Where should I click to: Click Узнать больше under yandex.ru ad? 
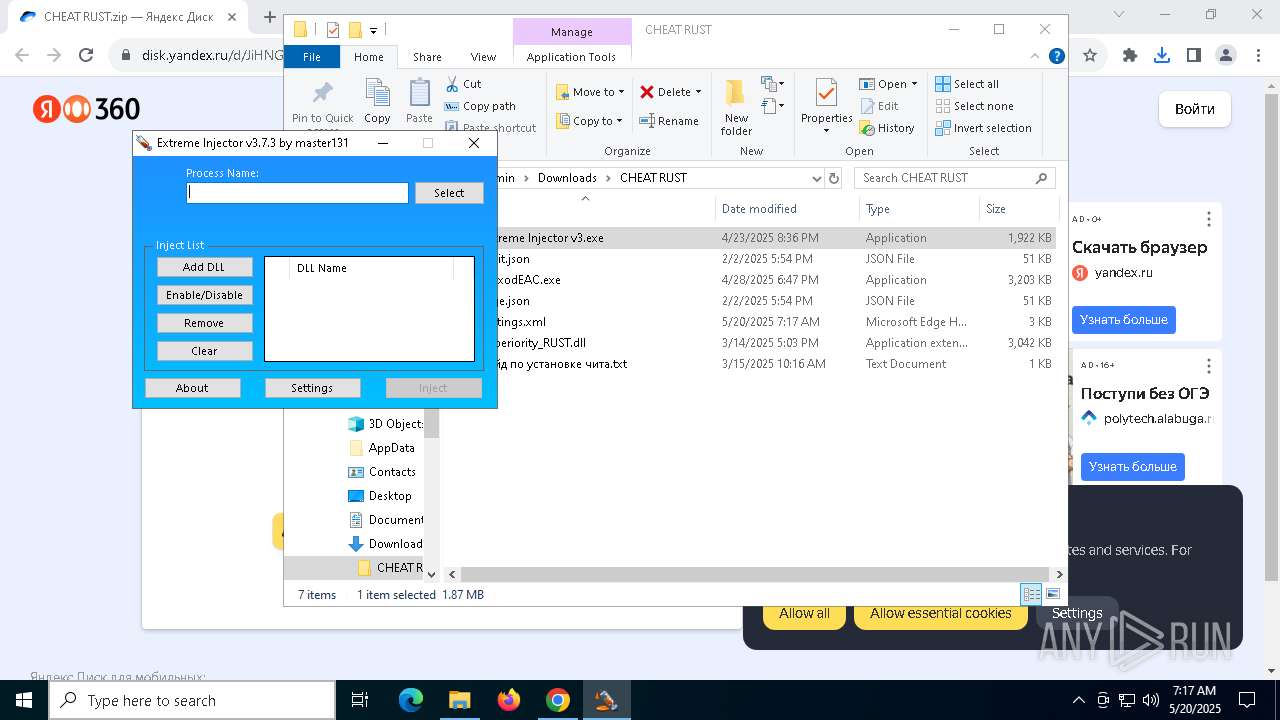(x=1124, y=320)
